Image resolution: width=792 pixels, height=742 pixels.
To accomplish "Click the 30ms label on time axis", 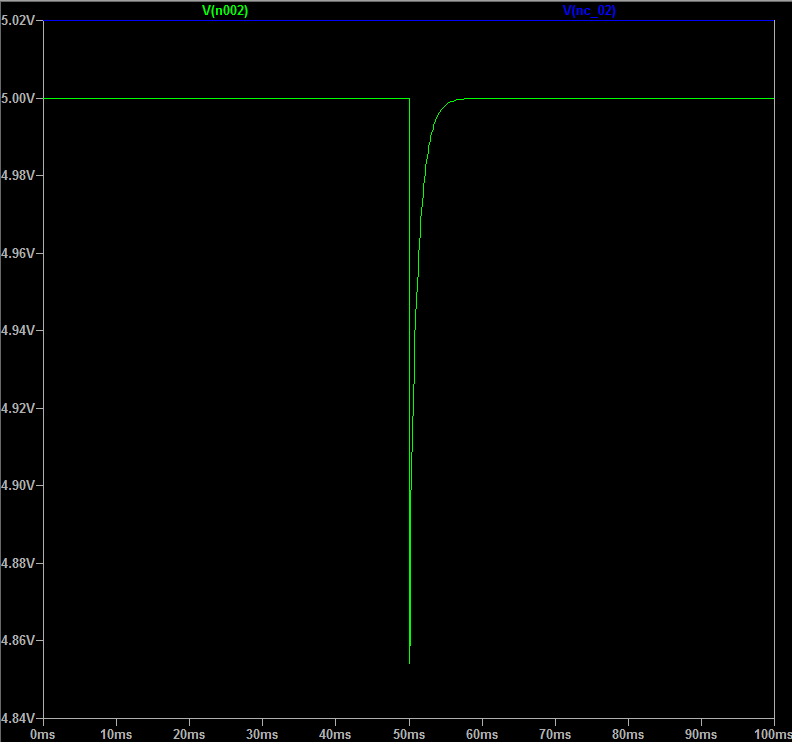I will pyautogui.click(x=262, y=733).
